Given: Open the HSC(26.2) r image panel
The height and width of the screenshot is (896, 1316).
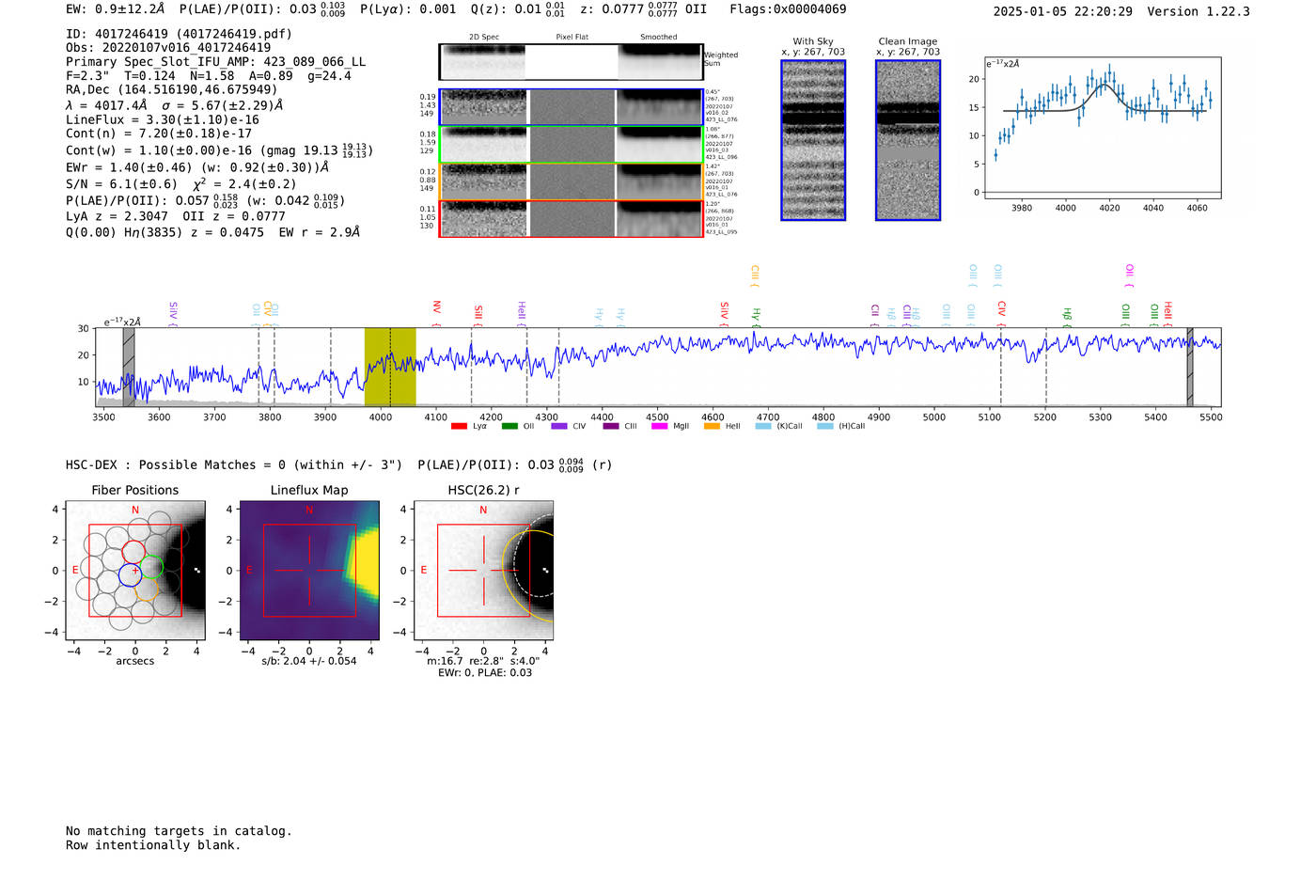Looking at the screenshot, I should (483, 571).
